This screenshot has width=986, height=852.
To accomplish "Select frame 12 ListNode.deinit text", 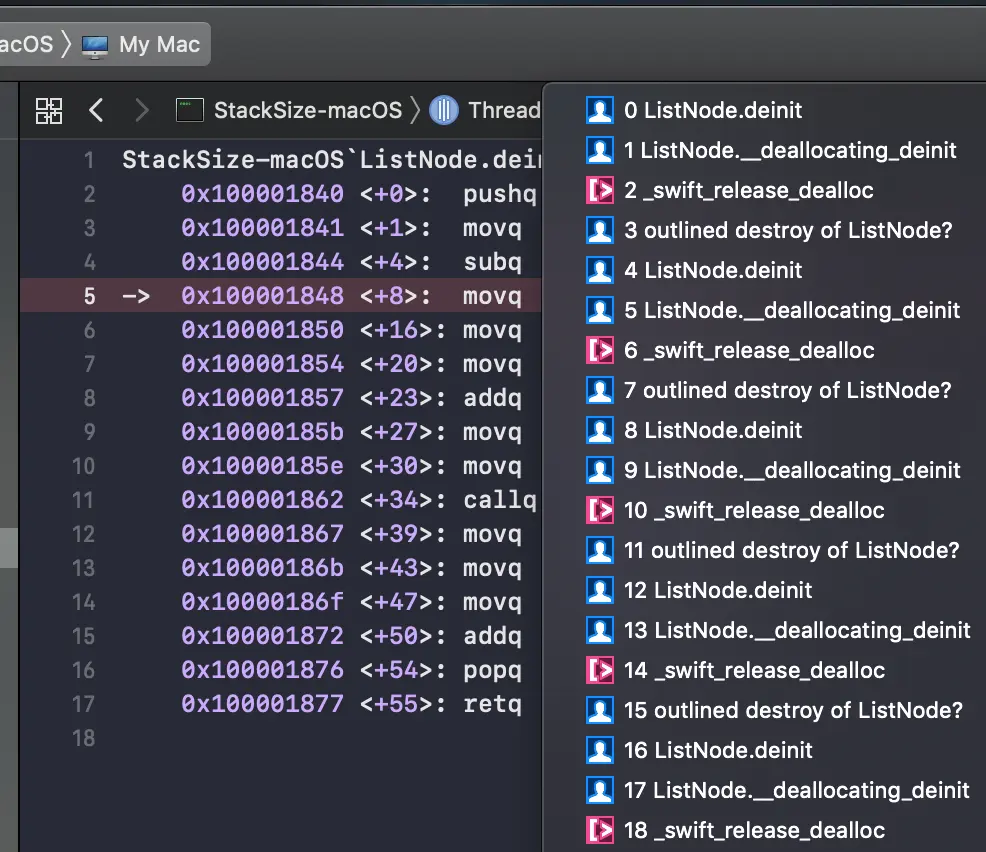I will [718, 590].
